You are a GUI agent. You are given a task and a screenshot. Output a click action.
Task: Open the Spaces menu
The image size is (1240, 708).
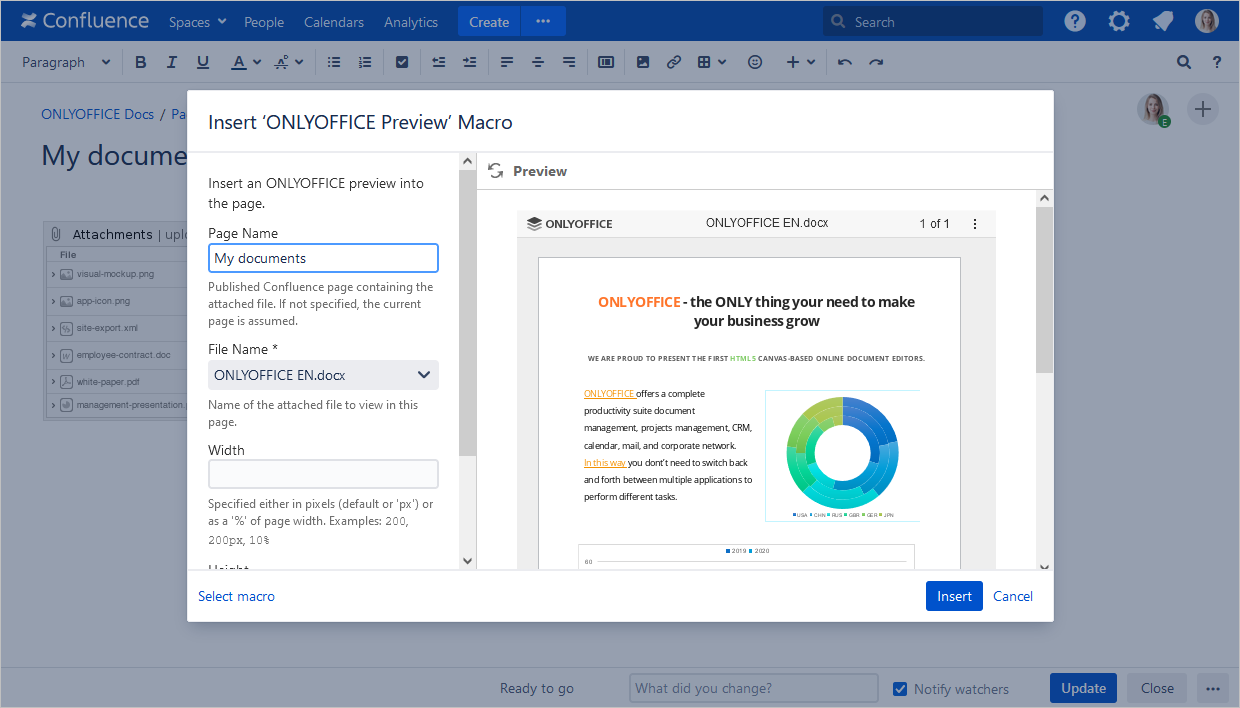point(196,21)
